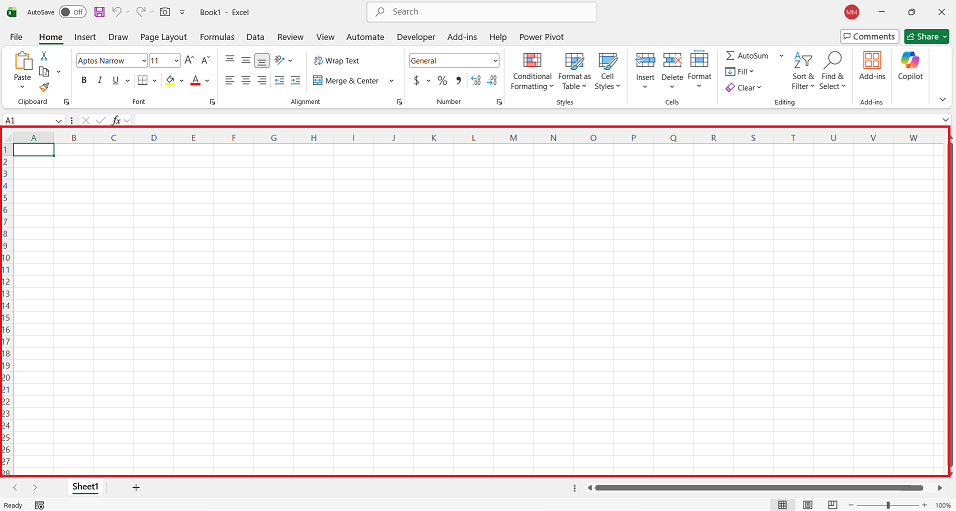Click Merge & Center
This screenshot has height=511, width=956.
346,80
